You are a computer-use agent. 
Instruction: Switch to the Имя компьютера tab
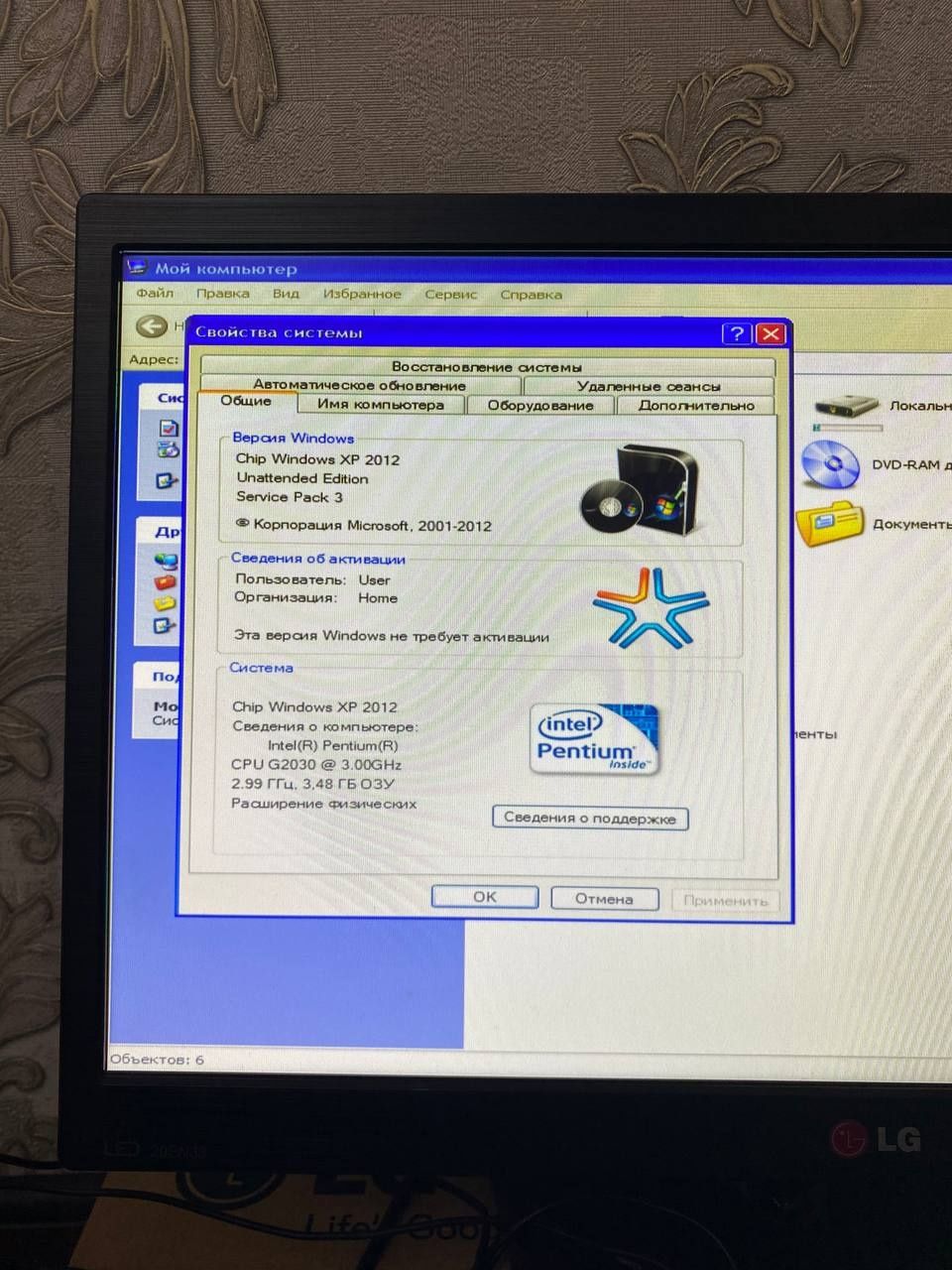tap(381, 404)
